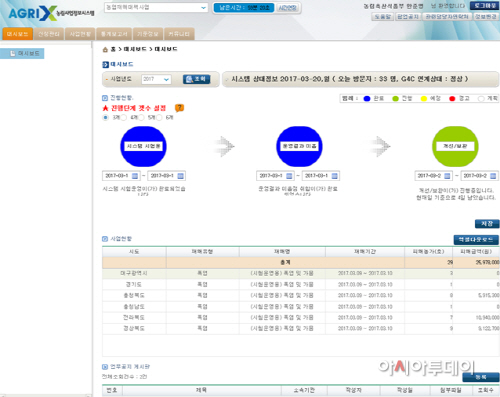Click the 재해기간 column header
Viewport: 500px width, 397px height.
point(365,252)
